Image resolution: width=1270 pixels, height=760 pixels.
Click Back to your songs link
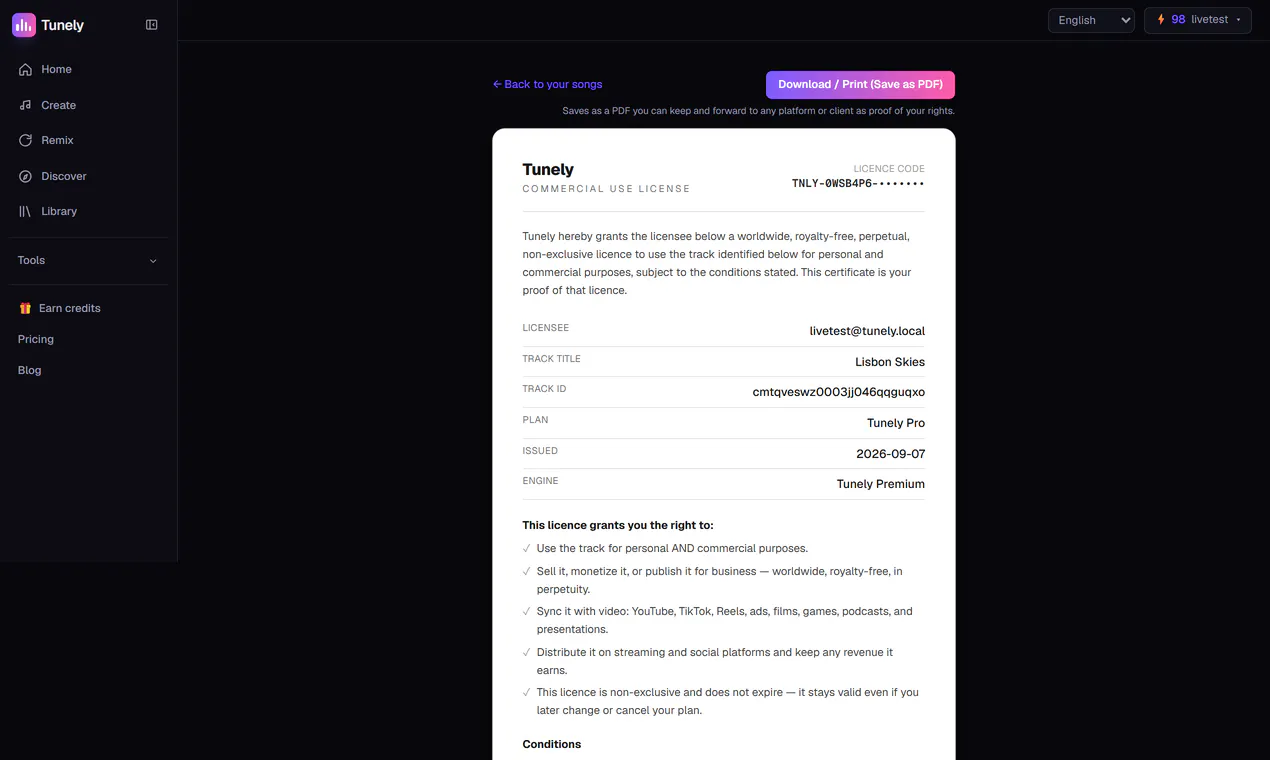click(x=548, y=84)
